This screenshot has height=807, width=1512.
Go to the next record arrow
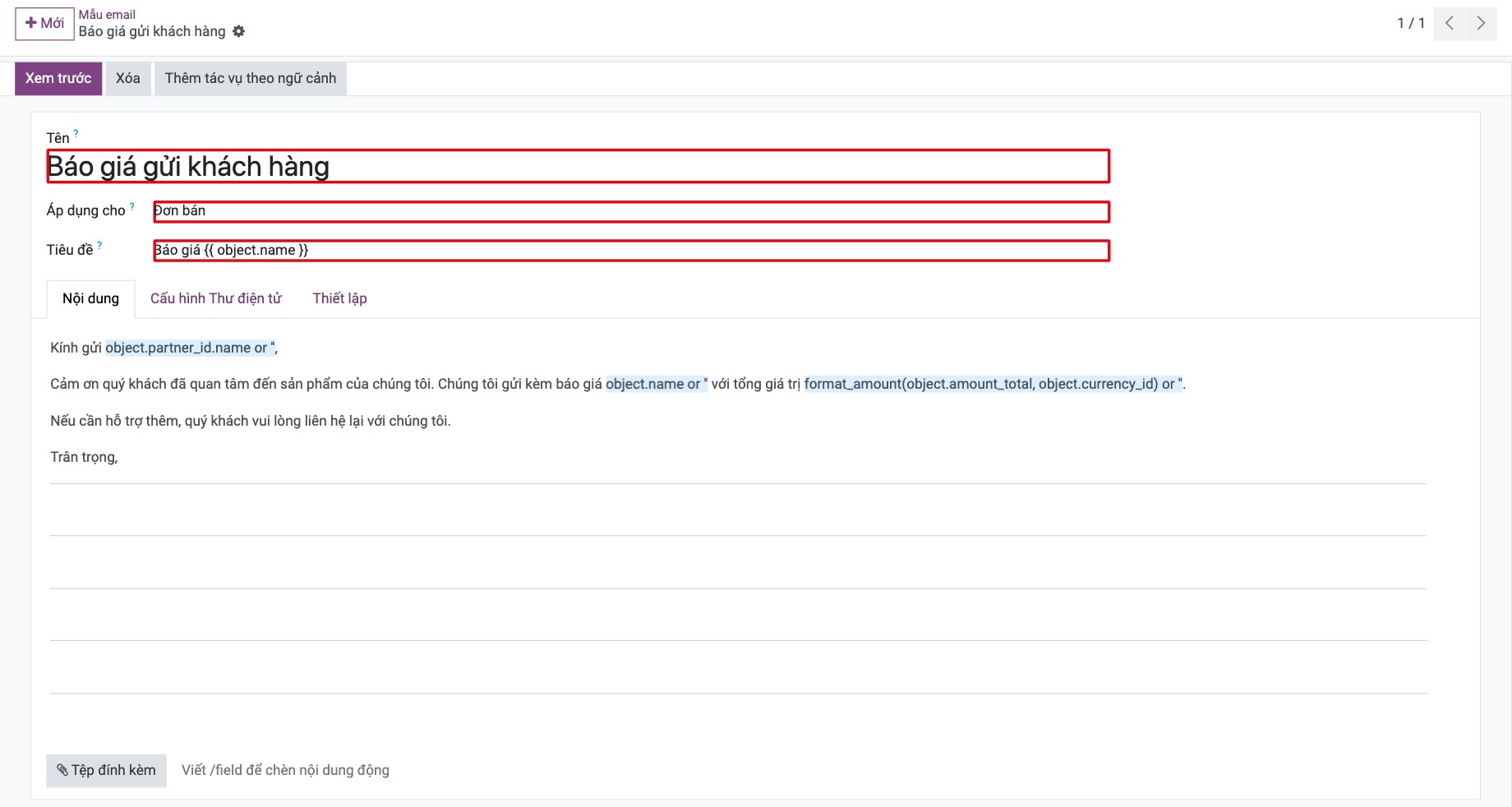[x=1481, y=23]
